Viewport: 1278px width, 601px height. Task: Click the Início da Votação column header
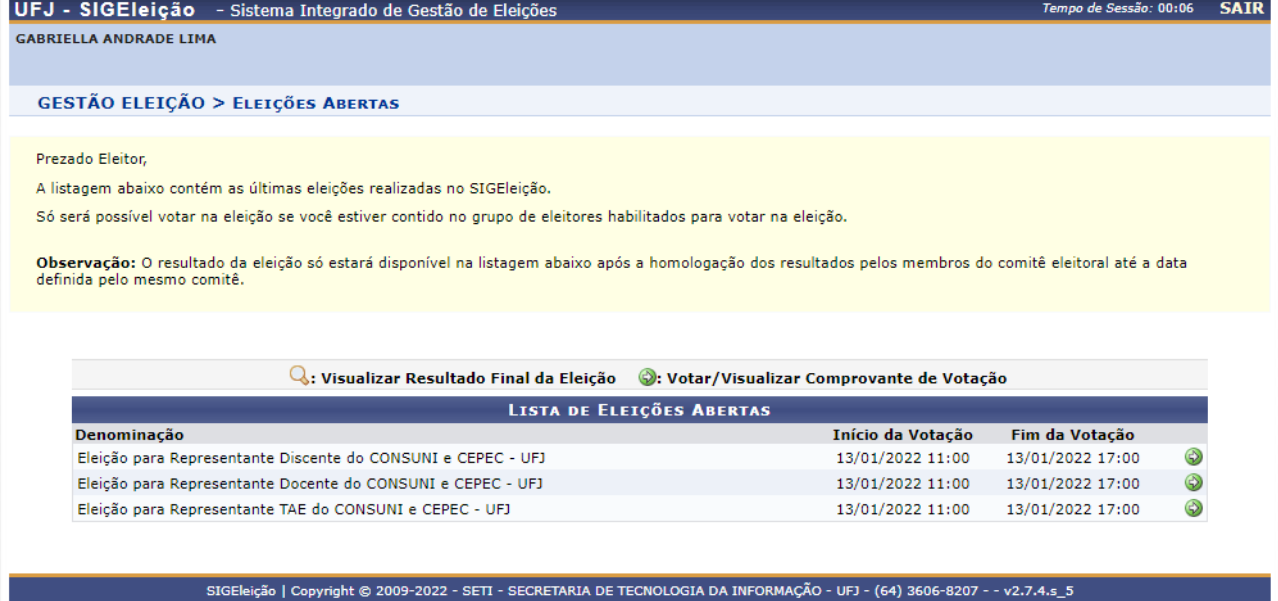pos(903,435)
